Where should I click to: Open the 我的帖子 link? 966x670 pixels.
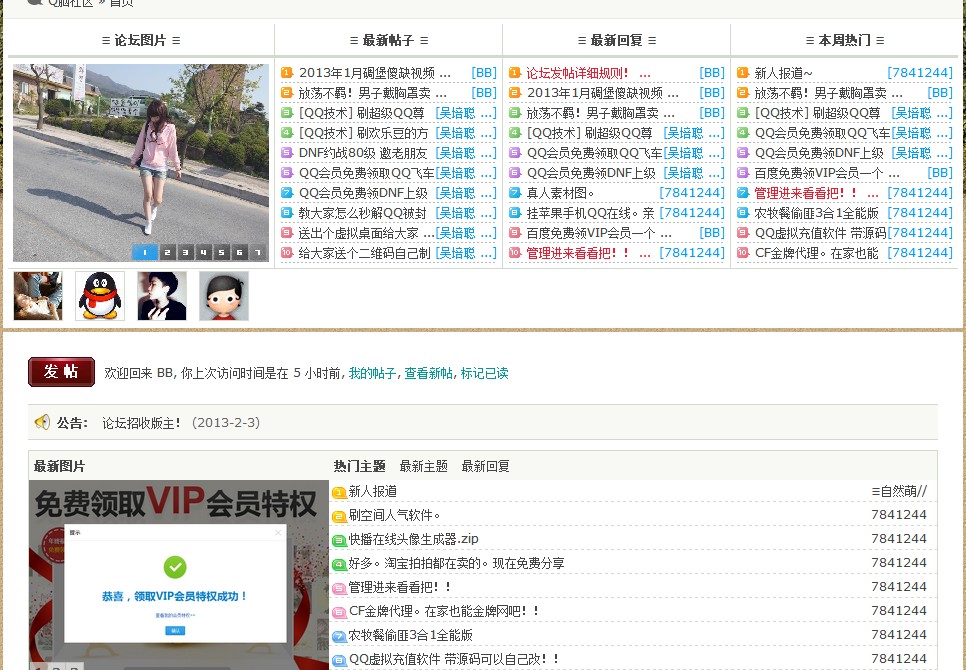point(372,373)
